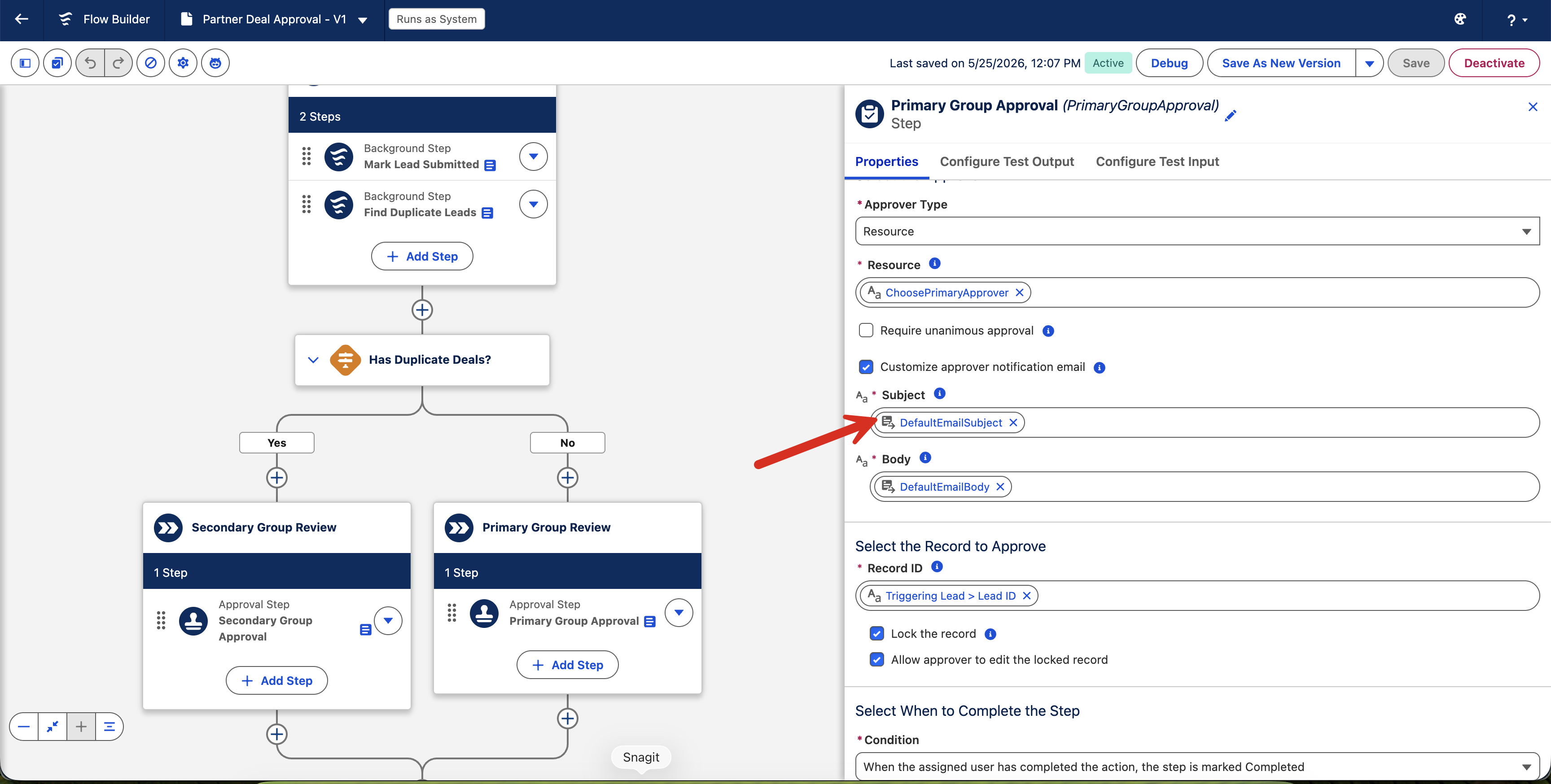Open Mark Lead Submitted step menu
1551x784 pixels.
pyautogui.click(x=534, y=157)
